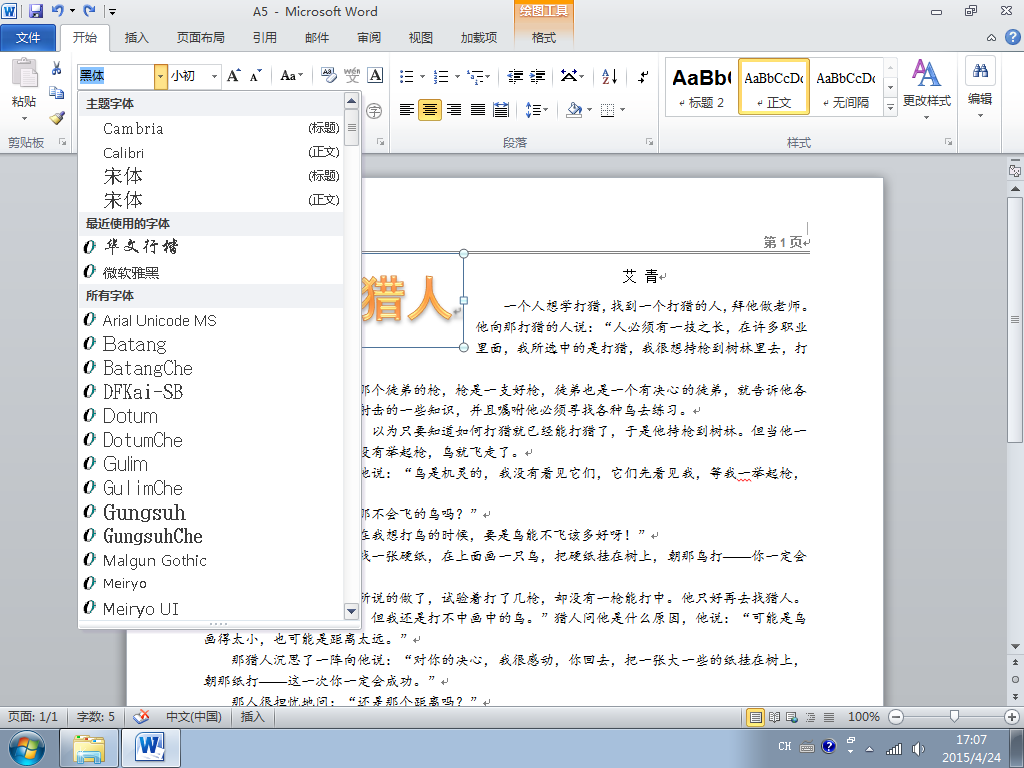The image size is (1024, 768).
Task: Toggle distributed alignment button
Action: 501,110
